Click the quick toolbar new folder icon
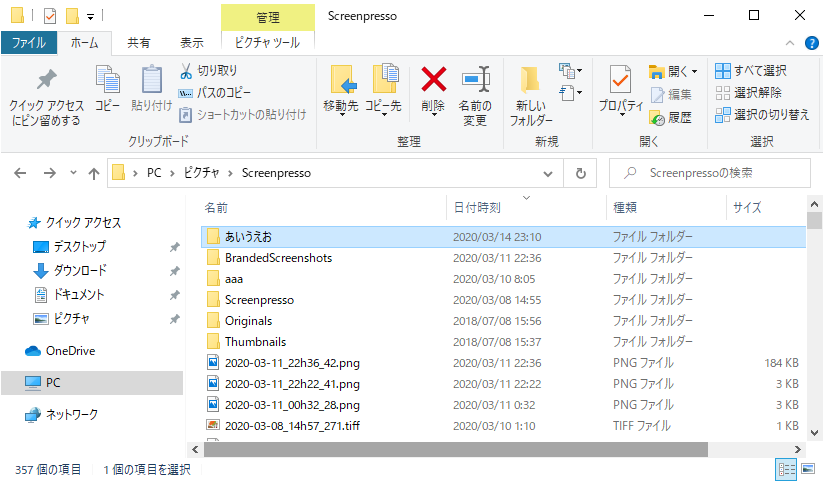The image size is (824, 482). [72, 16]
